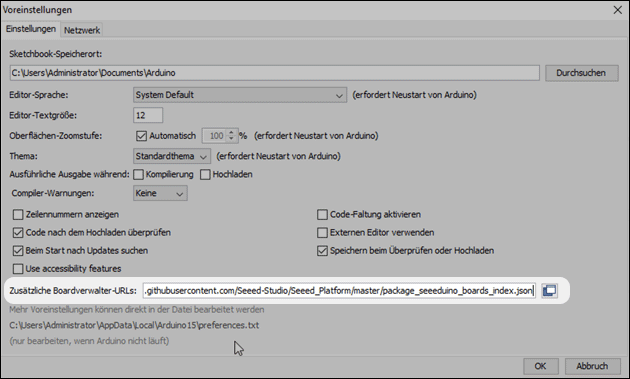The width and height of the screenshot is (630, 379).
Task: Open the Thema Standardthema dropdown
Action: pos(172,156)
